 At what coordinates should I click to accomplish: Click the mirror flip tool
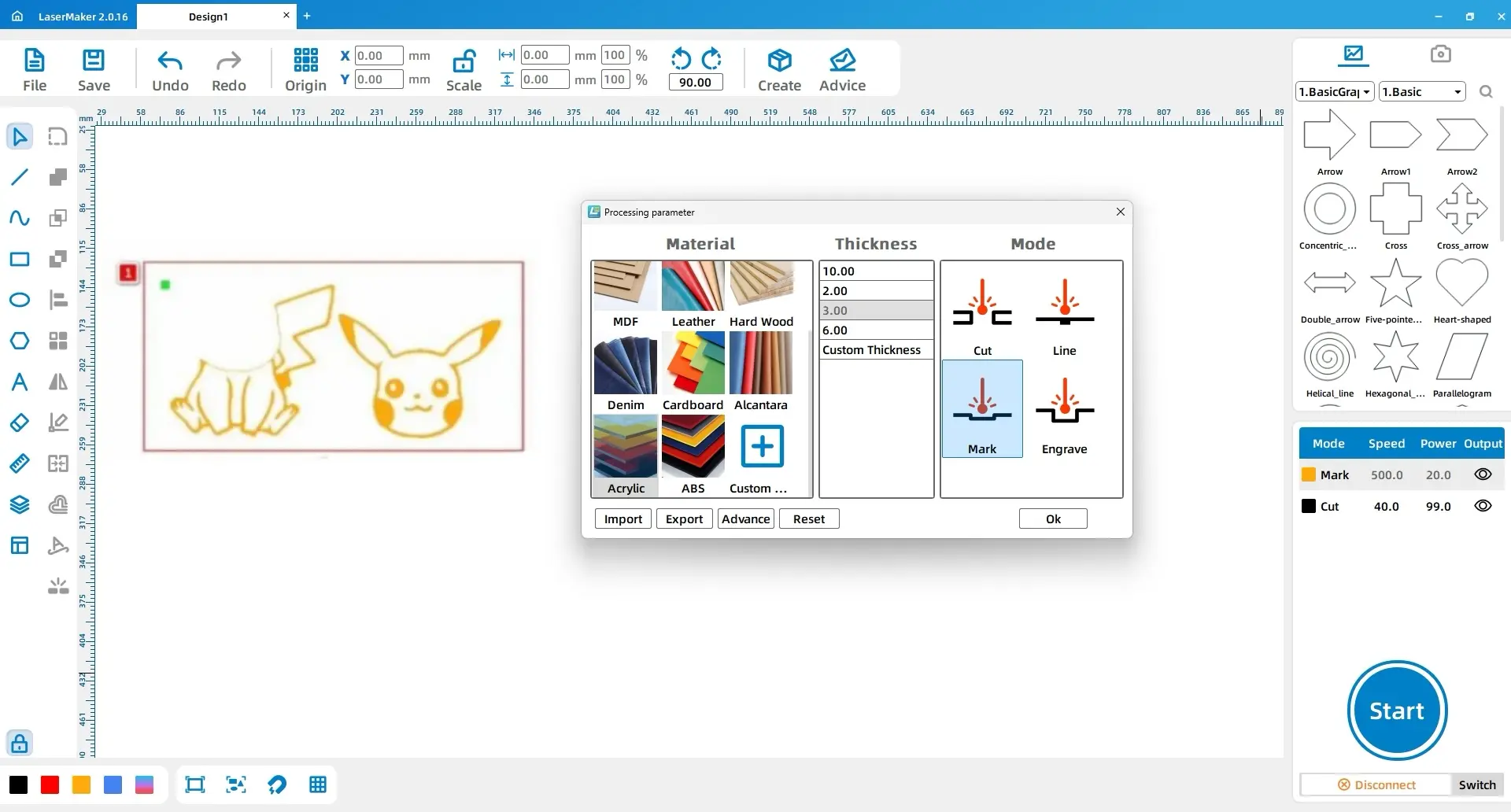pyautogui.click(x=58, y=382)
